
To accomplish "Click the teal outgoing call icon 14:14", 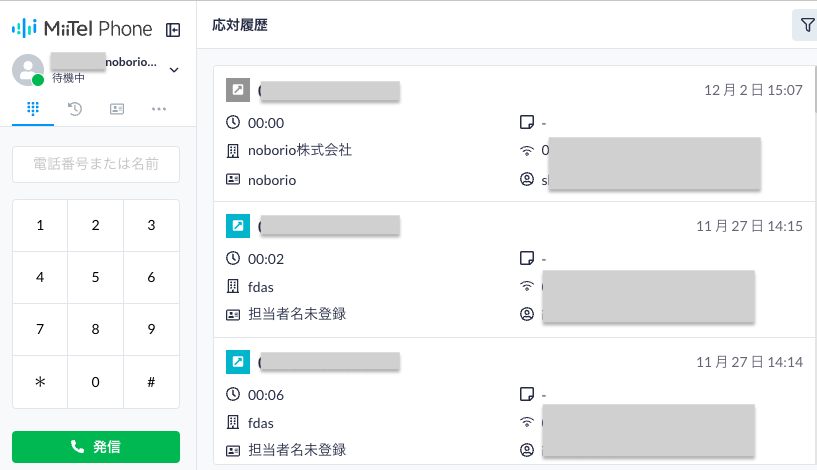I will point(238,362).
